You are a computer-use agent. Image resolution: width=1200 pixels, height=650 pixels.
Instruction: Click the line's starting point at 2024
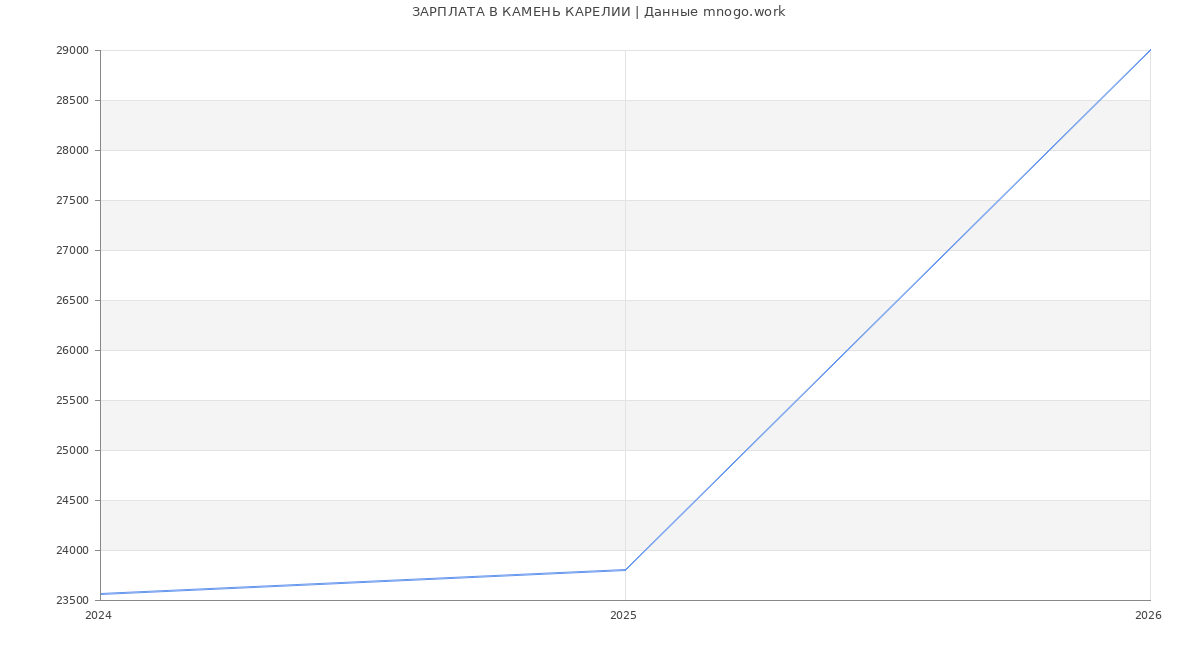click(101, 594)
